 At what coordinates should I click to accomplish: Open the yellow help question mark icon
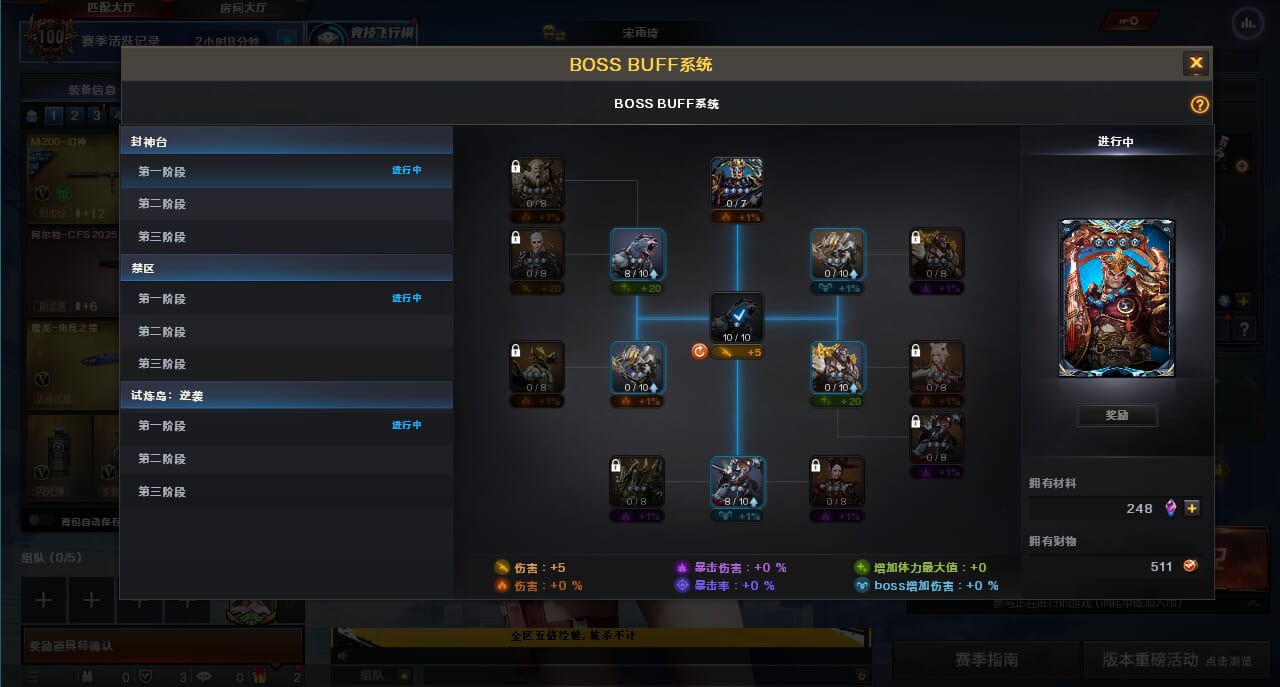click(x=1199, y=104)
